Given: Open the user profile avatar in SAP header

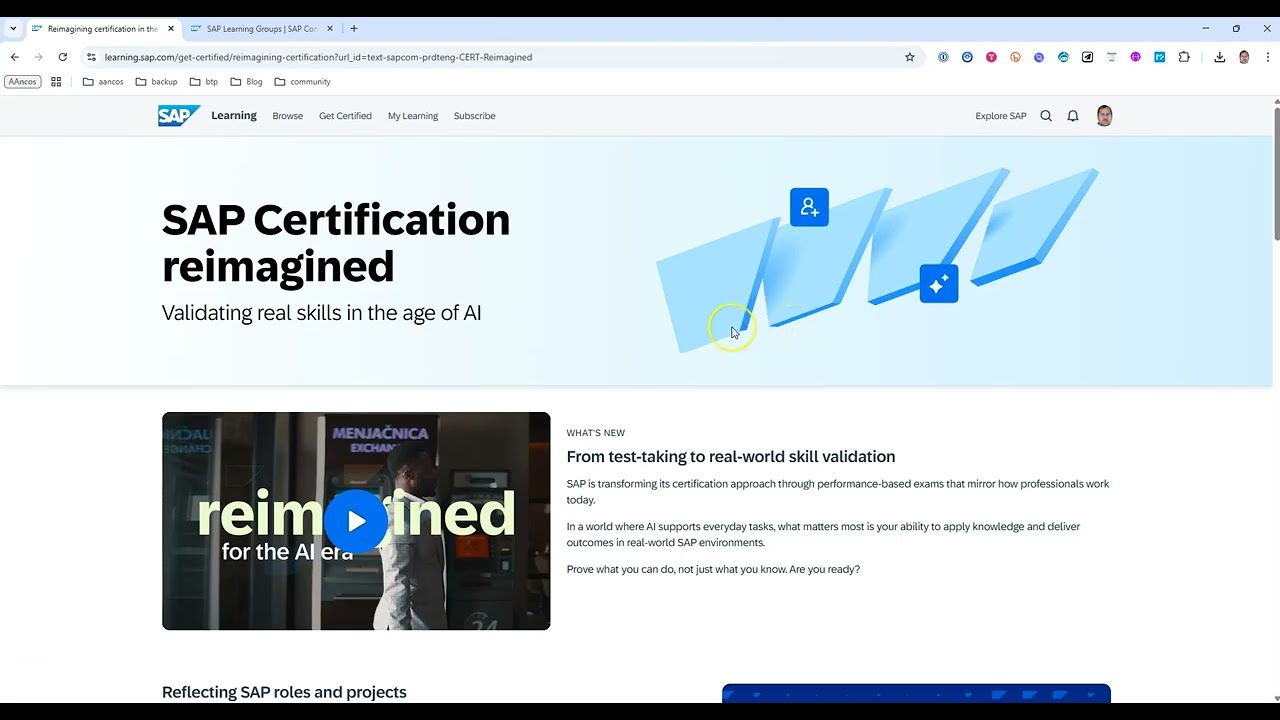Looking at the screenshot, I should pos(1104,116).
